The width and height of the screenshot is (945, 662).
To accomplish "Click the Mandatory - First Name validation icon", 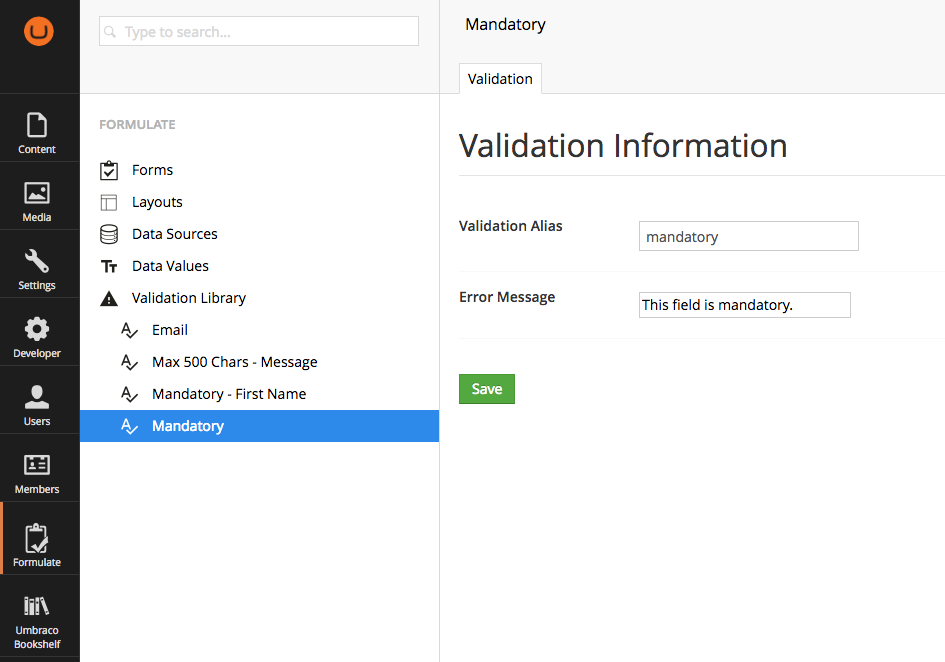I will click(129, 394).
